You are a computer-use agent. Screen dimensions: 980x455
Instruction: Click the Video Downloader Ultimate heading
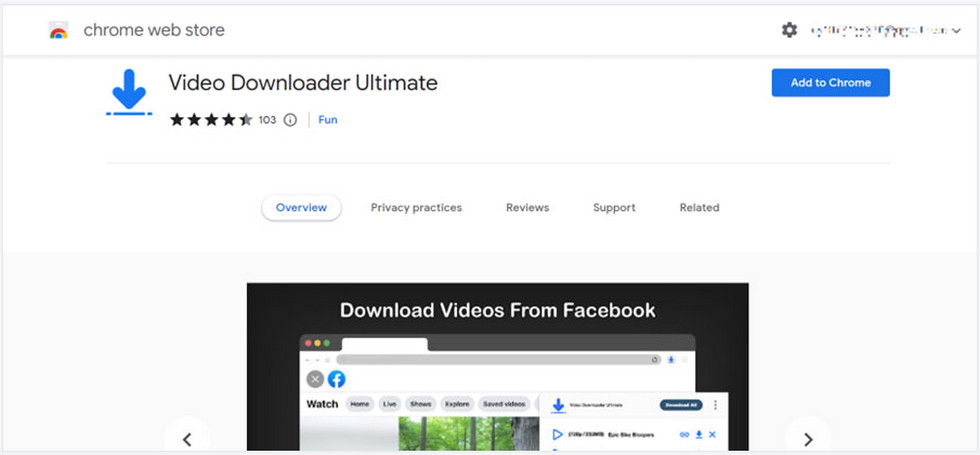click(x=303, y=82)
